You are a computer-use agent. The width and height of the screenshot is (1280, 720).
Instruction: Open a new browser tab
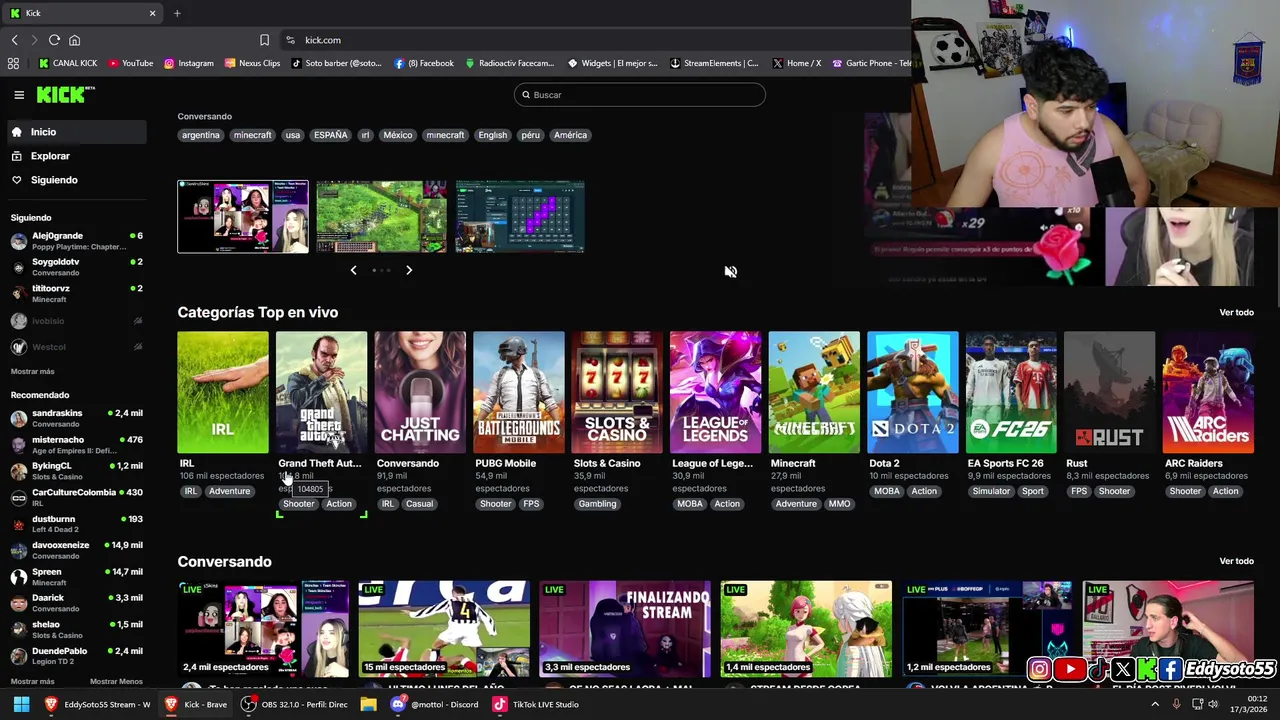[177, 13]
